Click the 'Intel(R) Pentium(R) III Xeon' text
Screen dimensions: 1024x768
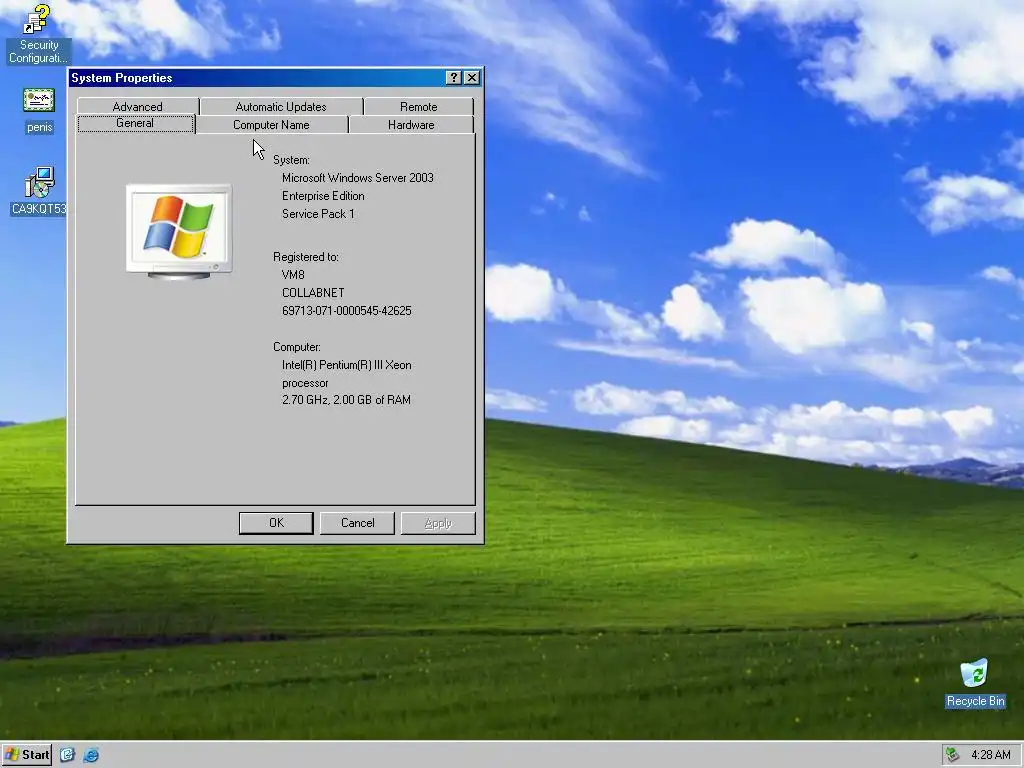347,365
